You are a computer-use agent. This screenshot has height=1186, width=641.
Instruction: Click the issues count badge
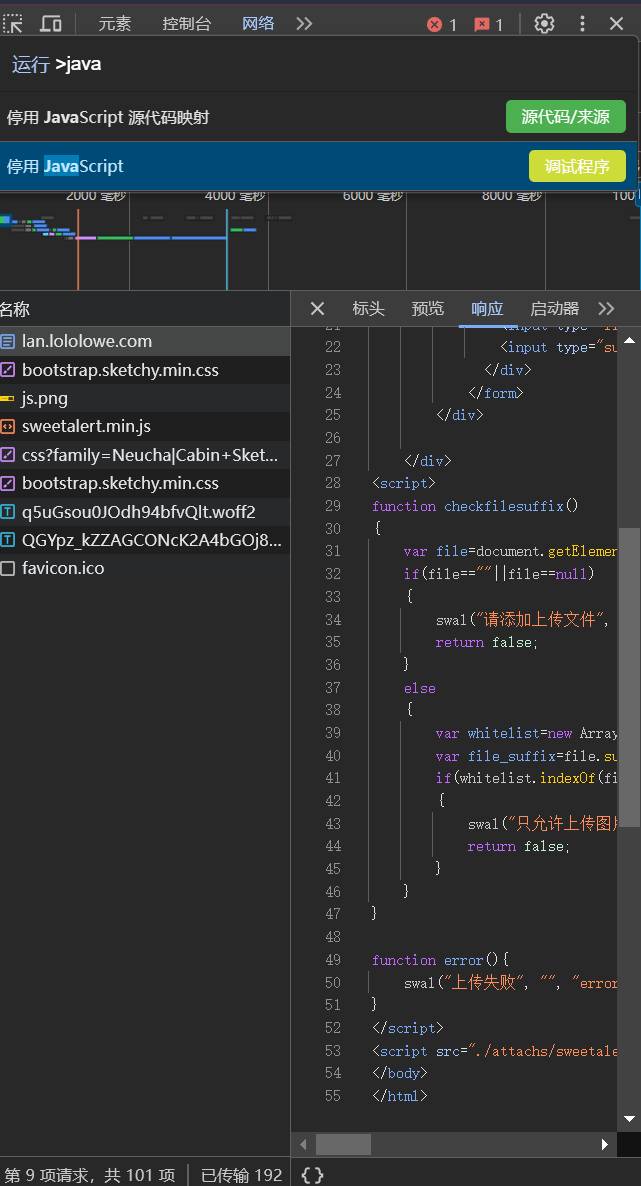point(489,24)
